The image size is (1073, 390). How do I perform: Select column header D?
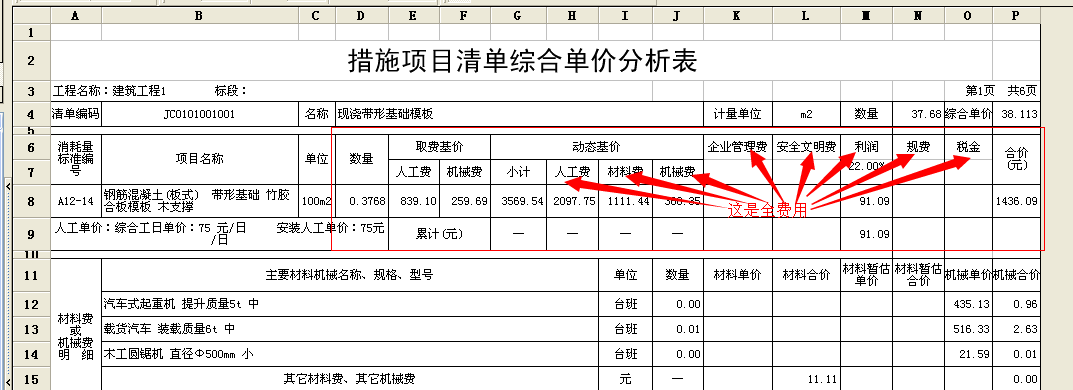point(361,16)
